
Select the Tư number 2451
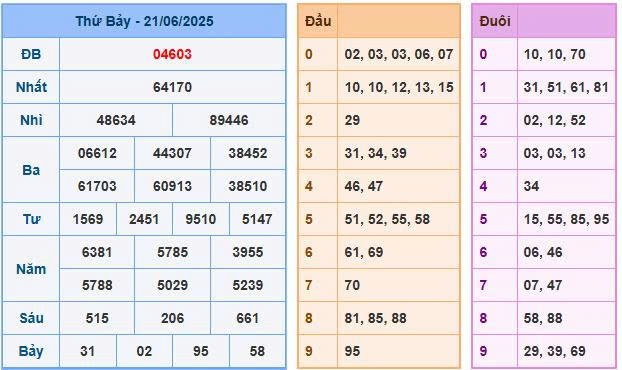click(144, 219)
